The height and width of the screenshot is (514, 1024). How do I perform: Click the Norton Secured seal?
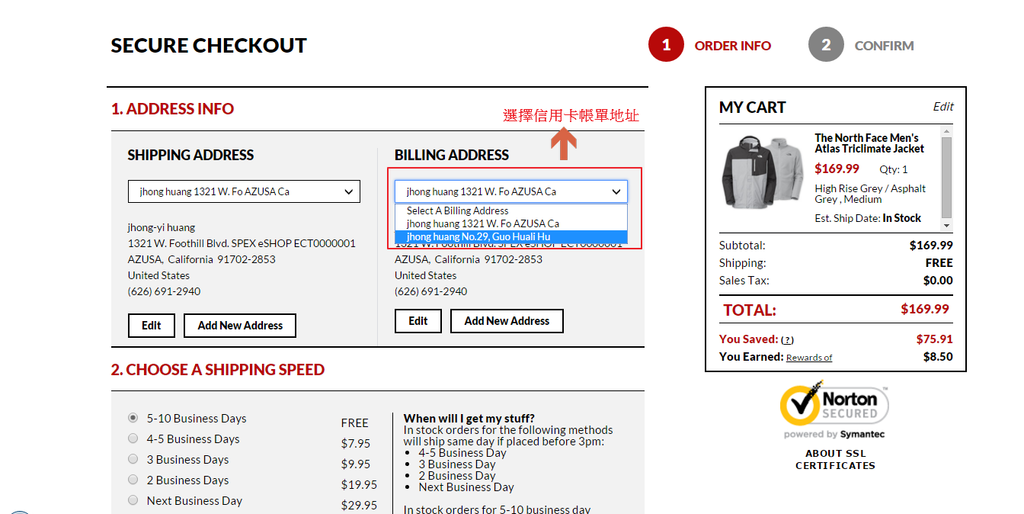click(834, 410)
